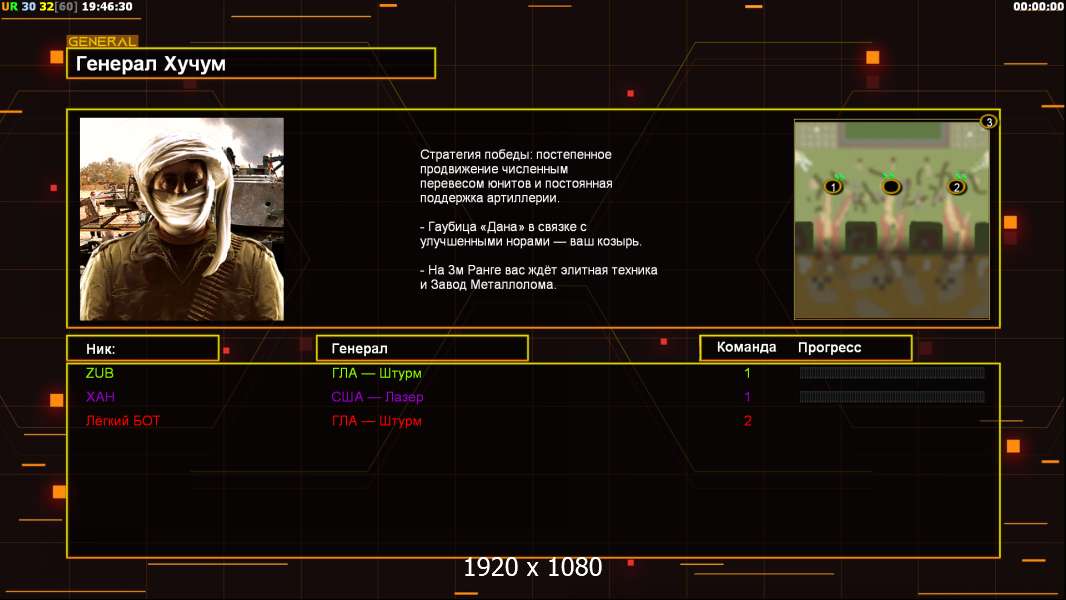Click start position marker 2 on minimap
This screenshot has width=1066, height=600.
(x=956, y=186)
